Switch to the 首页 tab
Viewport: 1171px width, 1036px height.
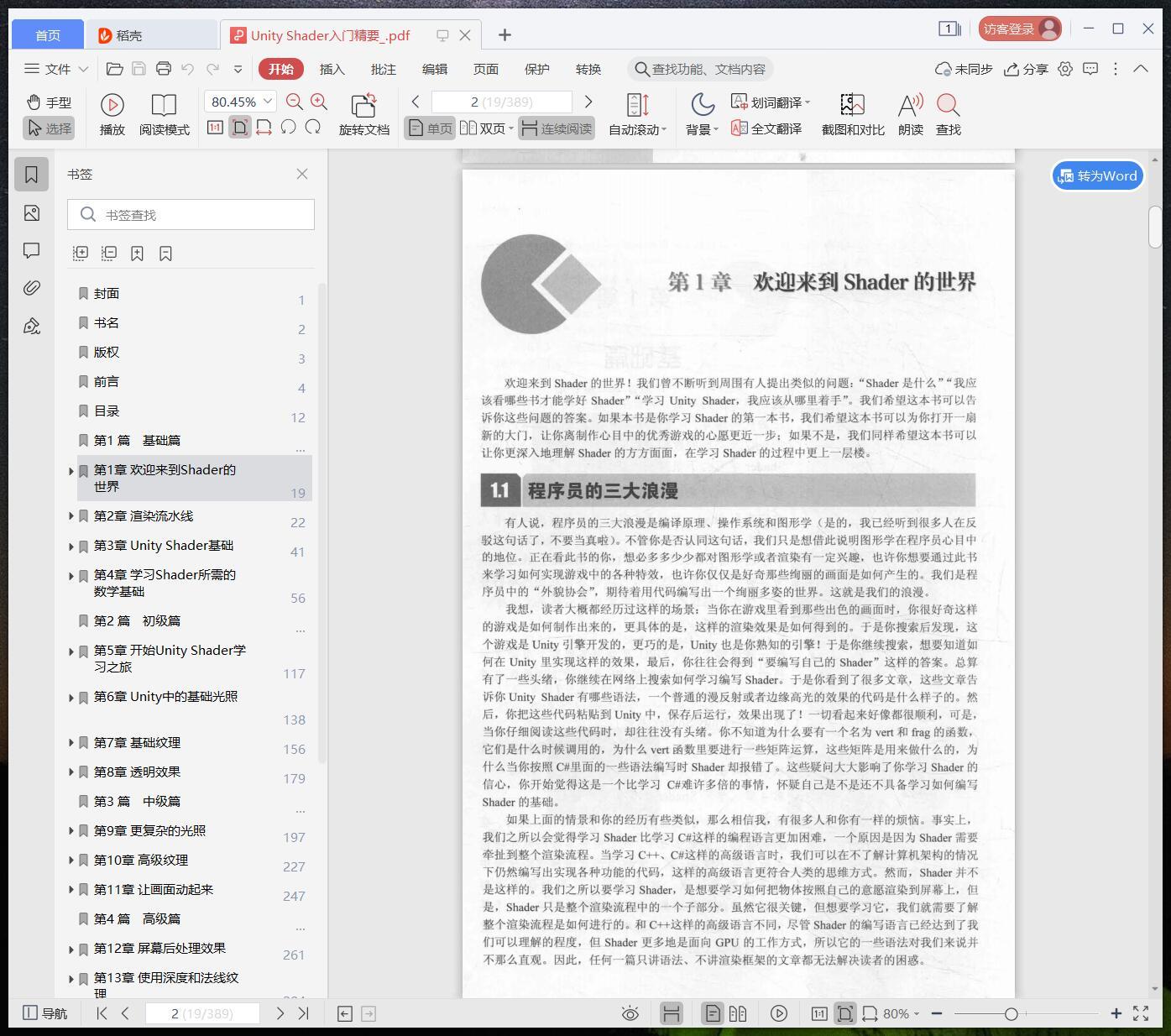click(x=48, y=35)
